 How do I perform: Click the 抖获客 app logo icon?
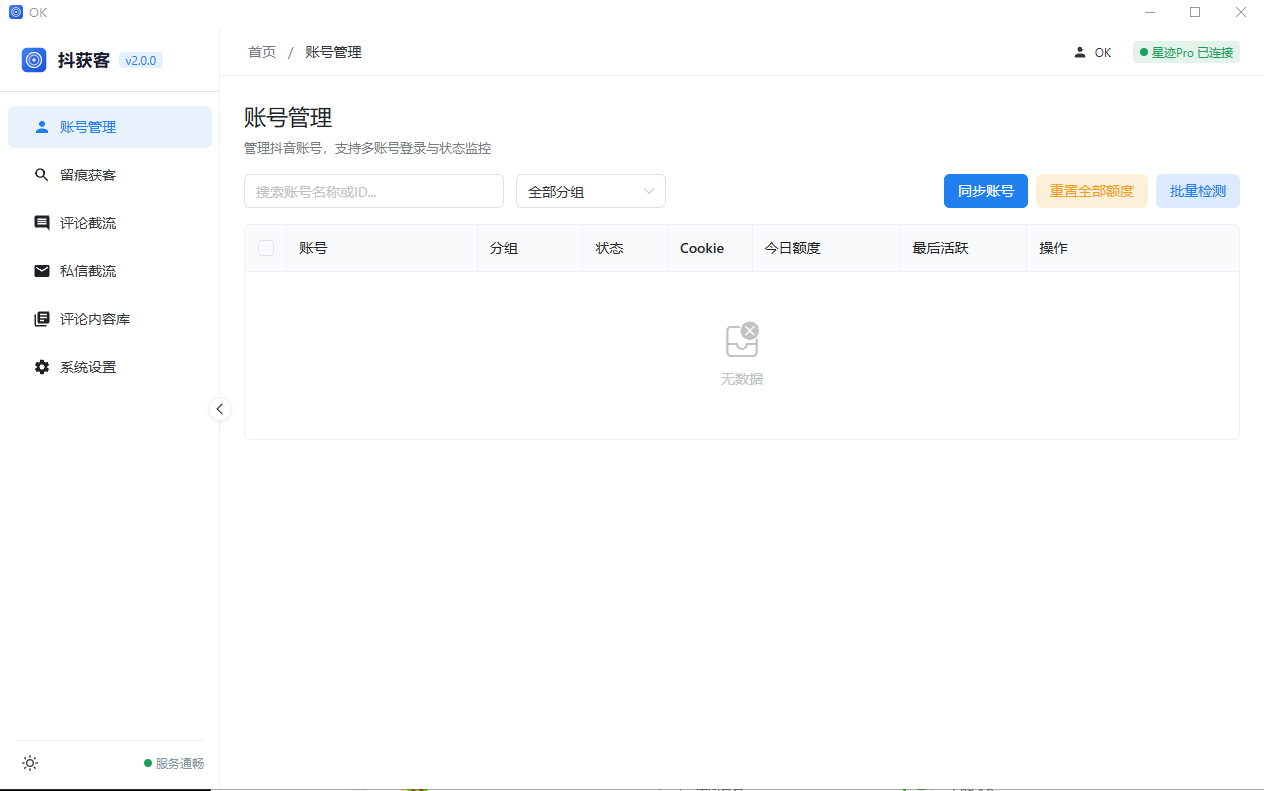click(34, 60)
